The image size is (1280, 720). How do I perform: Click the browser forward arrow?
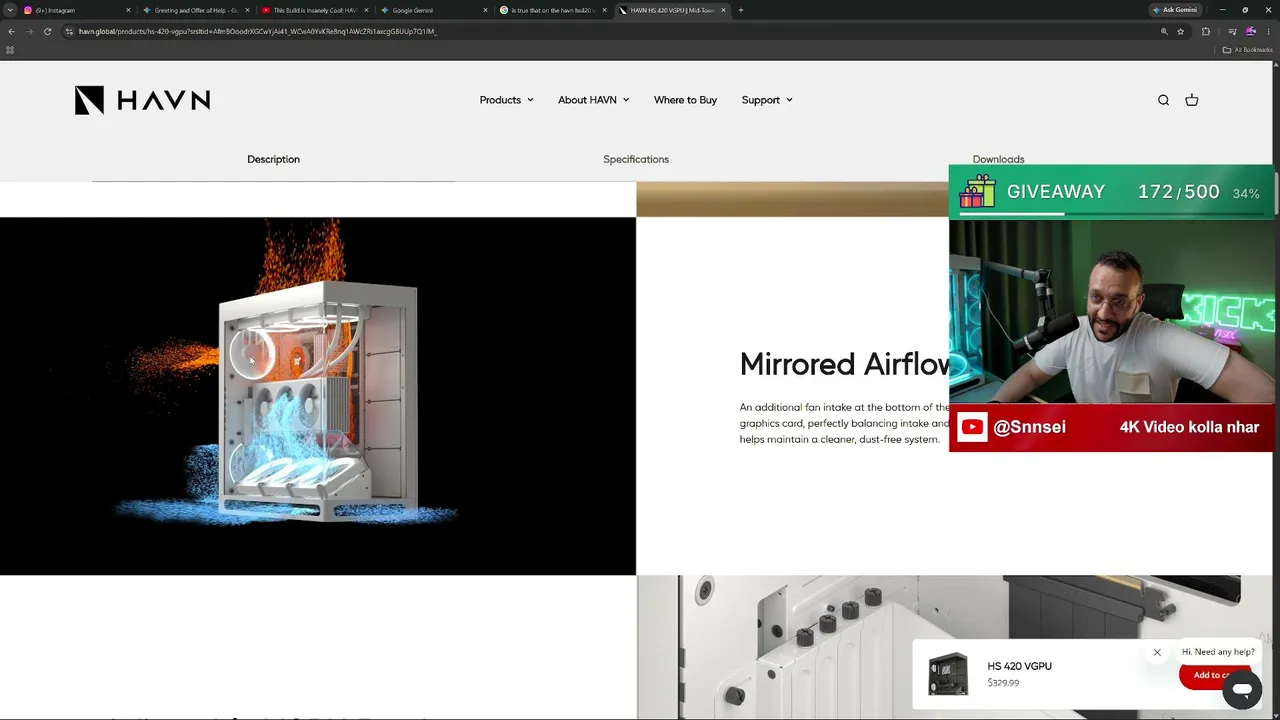pyautogui.click(x=29, y=31)
